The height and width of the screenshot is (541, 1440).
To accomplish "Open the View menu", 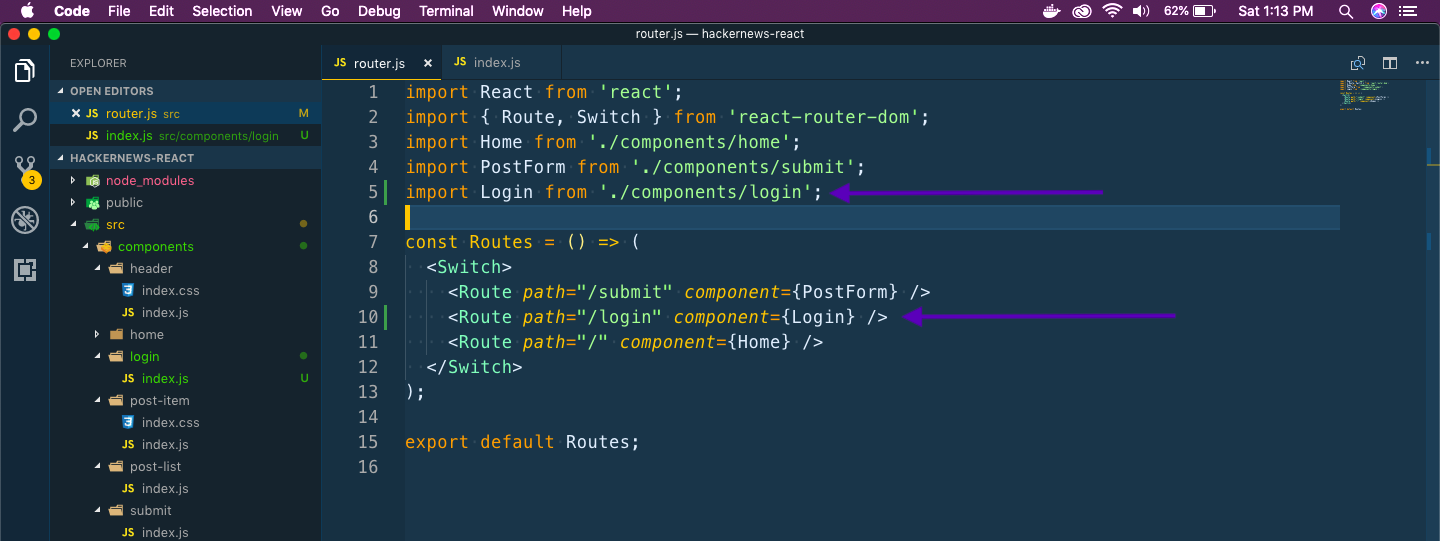I will (287, 11).
